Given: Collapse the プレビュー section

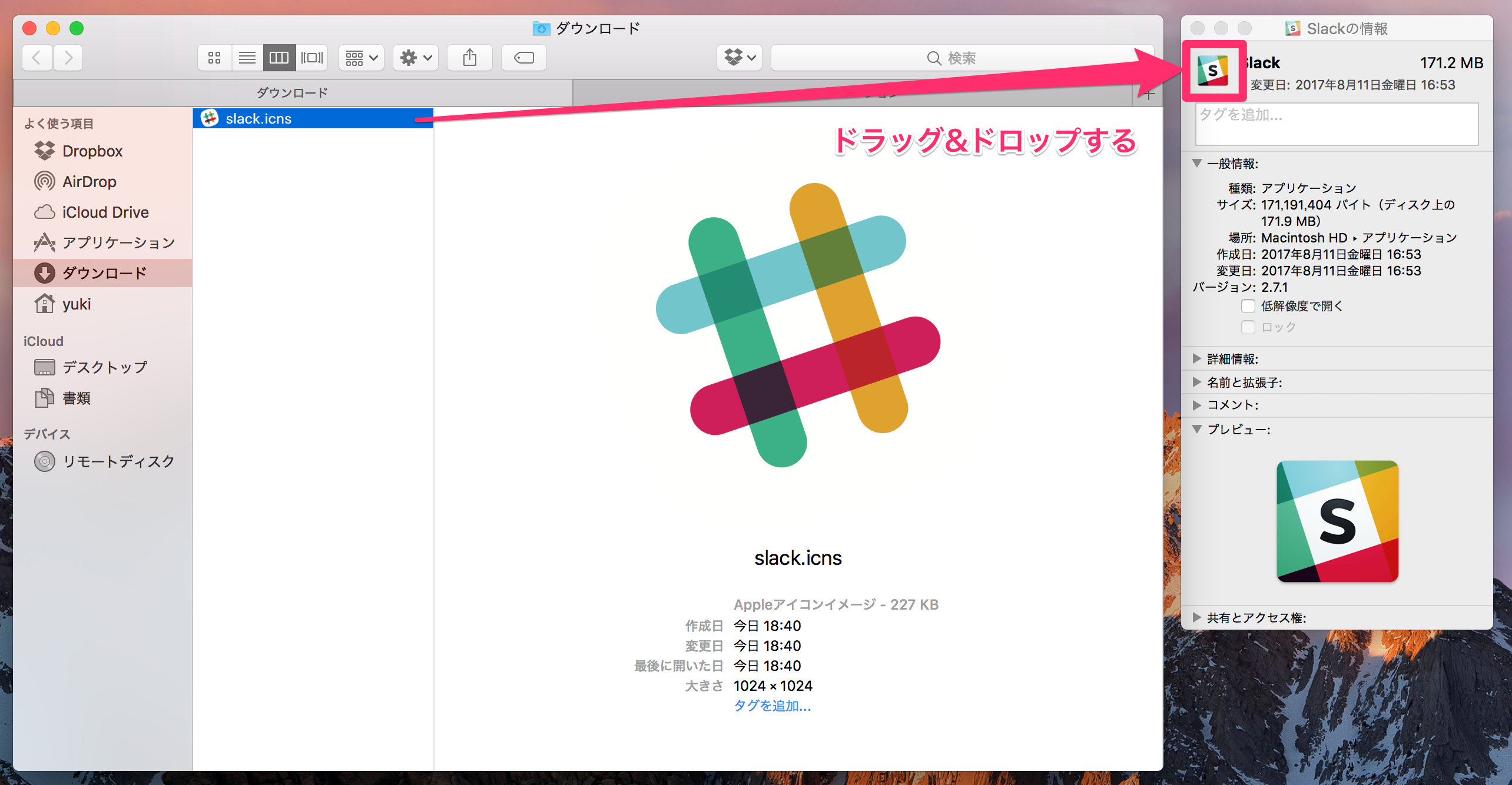Looking at the screenshot, I should (1197, 429).
